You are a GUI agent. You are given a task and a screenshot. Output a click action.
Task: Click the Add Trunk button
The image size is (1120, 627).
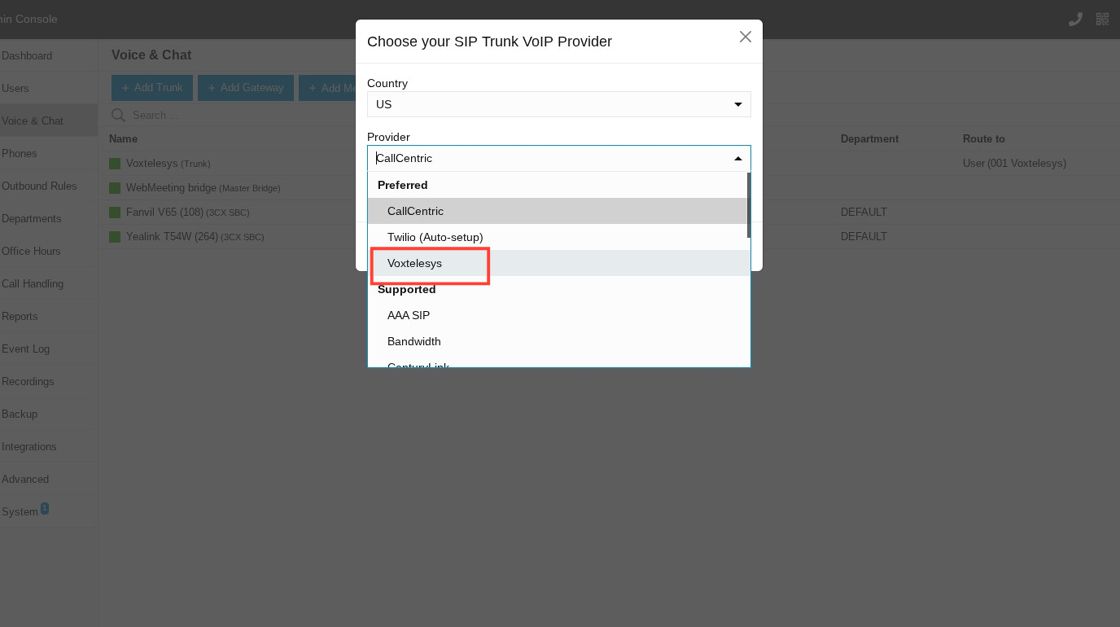(x=152, y=88)
